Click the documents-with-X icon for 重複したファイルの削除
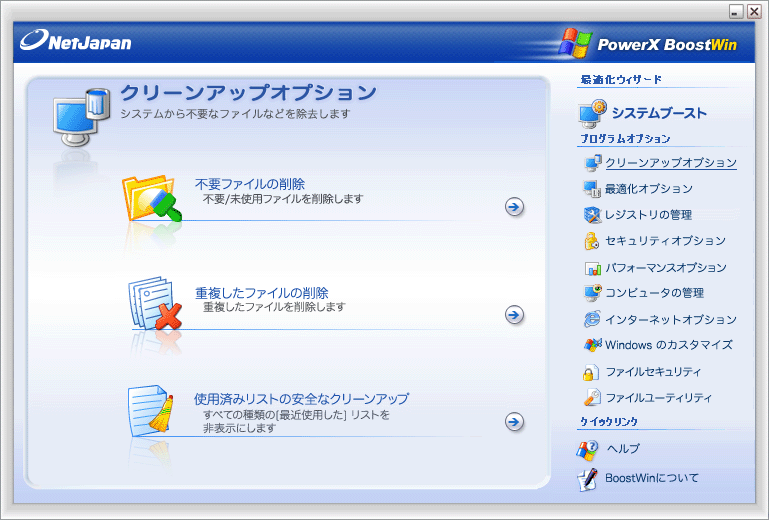This screenshot has height=520, width=769. click(x=154, y=303)
